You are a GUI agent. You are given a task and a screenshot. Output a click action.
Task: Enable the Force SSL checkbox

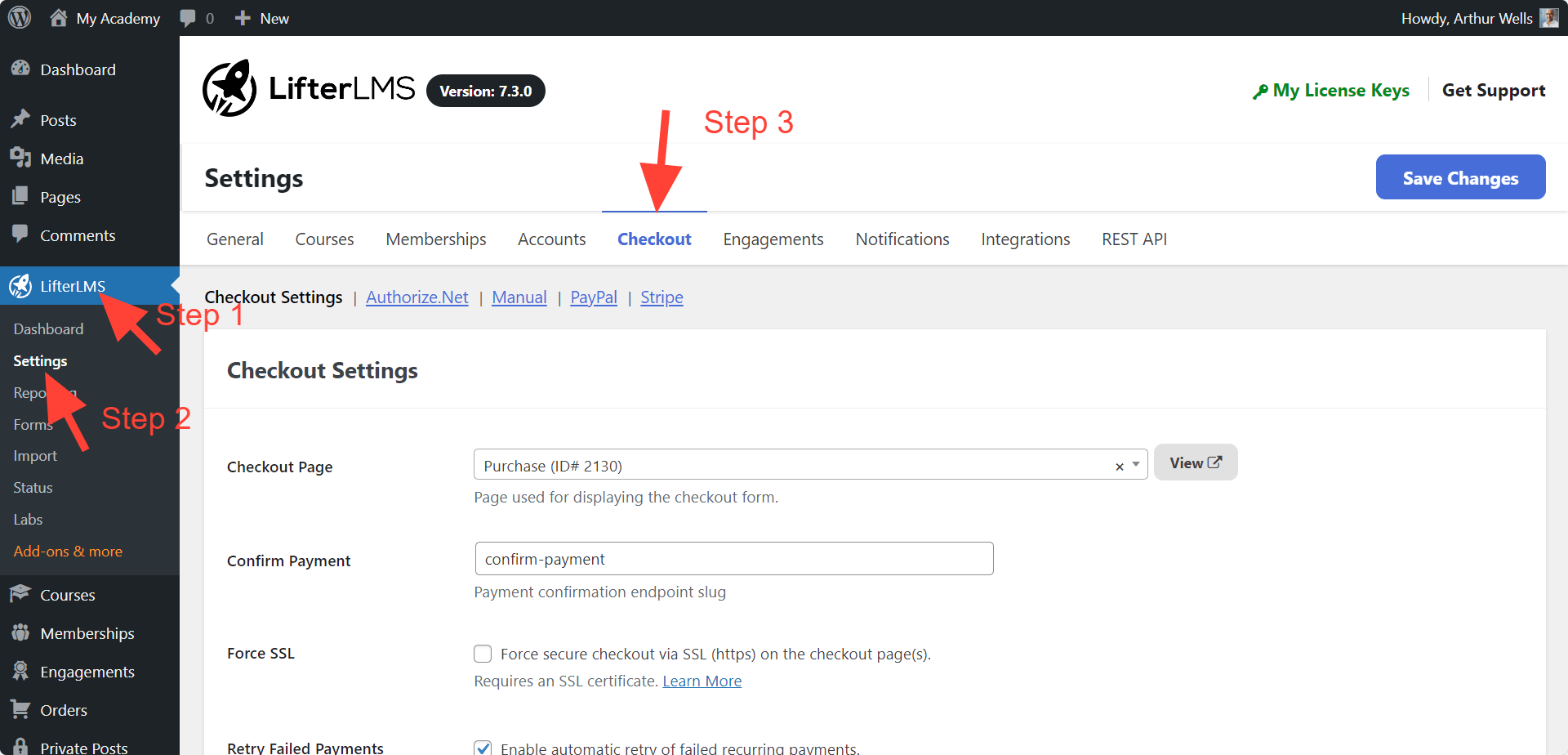click(x=483, y=654)
